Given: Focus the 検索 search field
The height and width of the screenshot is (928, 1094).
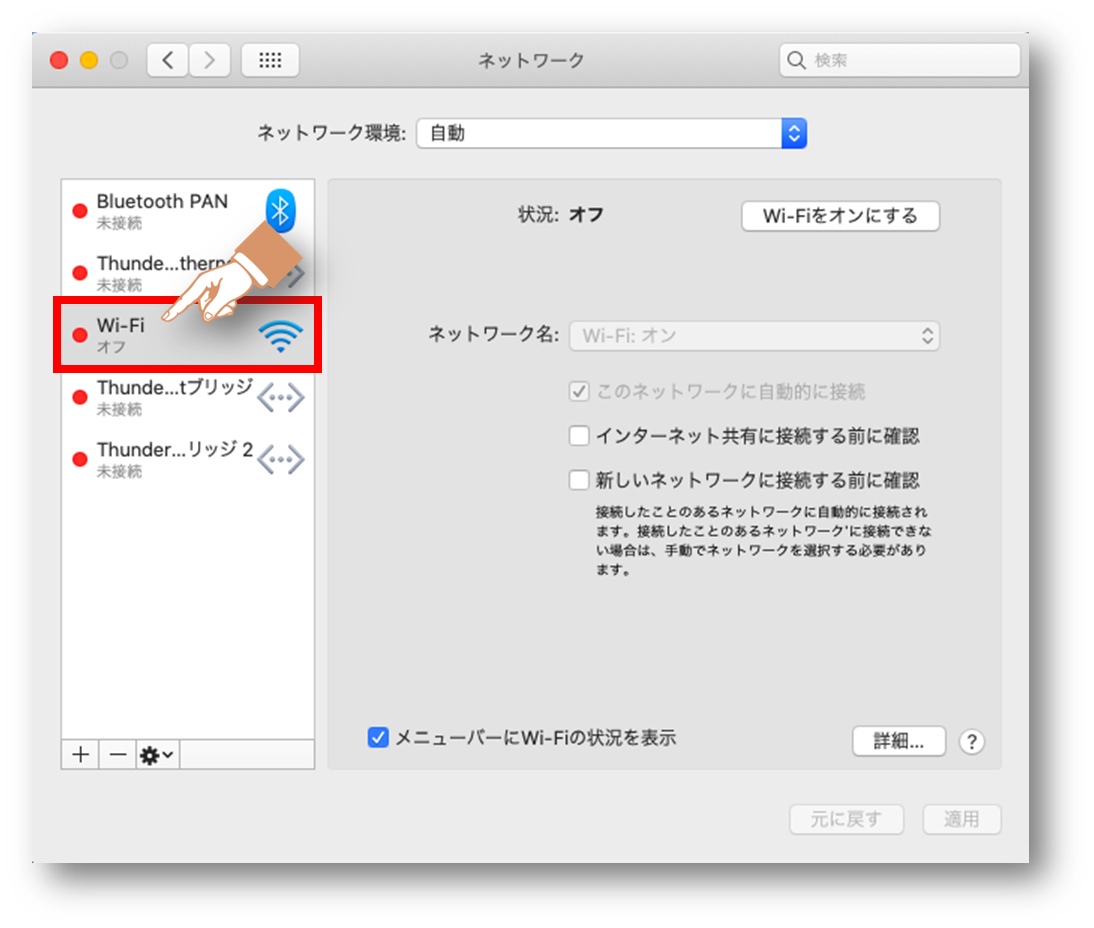Looking at the screenshot, I should pos(899,61).
